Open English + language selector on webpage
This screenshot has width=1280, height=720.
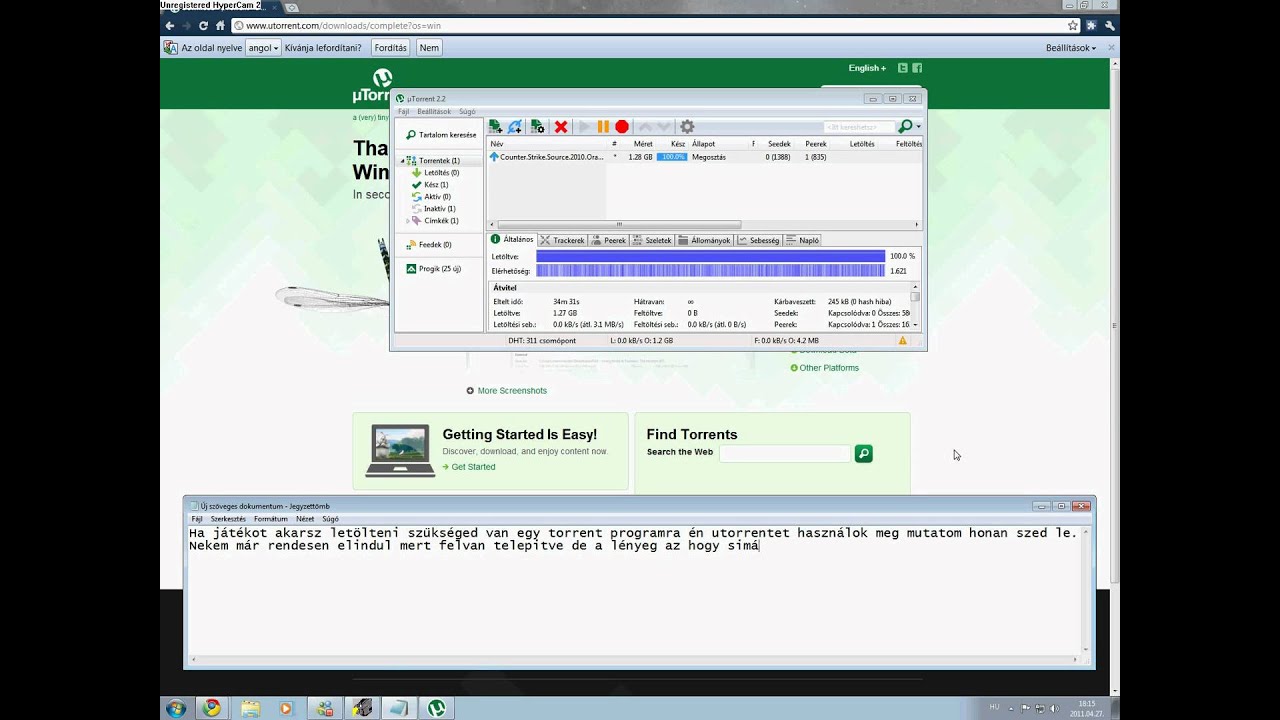point(867,68)
